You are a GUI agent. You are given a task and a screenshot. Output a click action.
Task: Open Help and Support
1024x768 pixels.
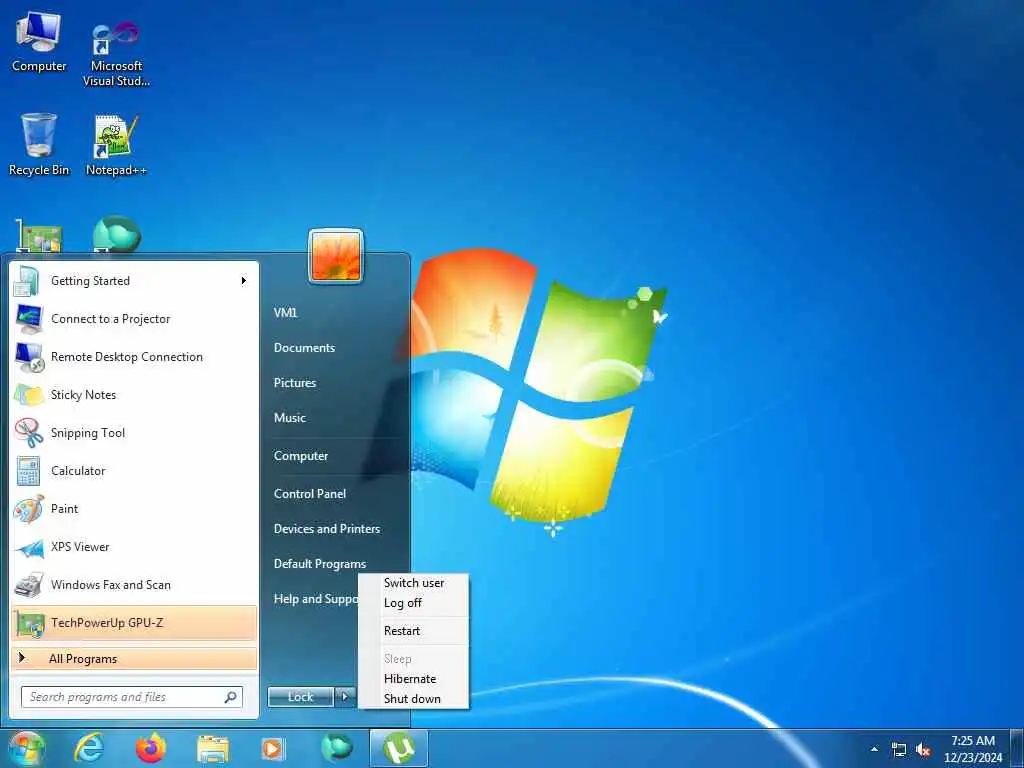[x=316, y=599]
